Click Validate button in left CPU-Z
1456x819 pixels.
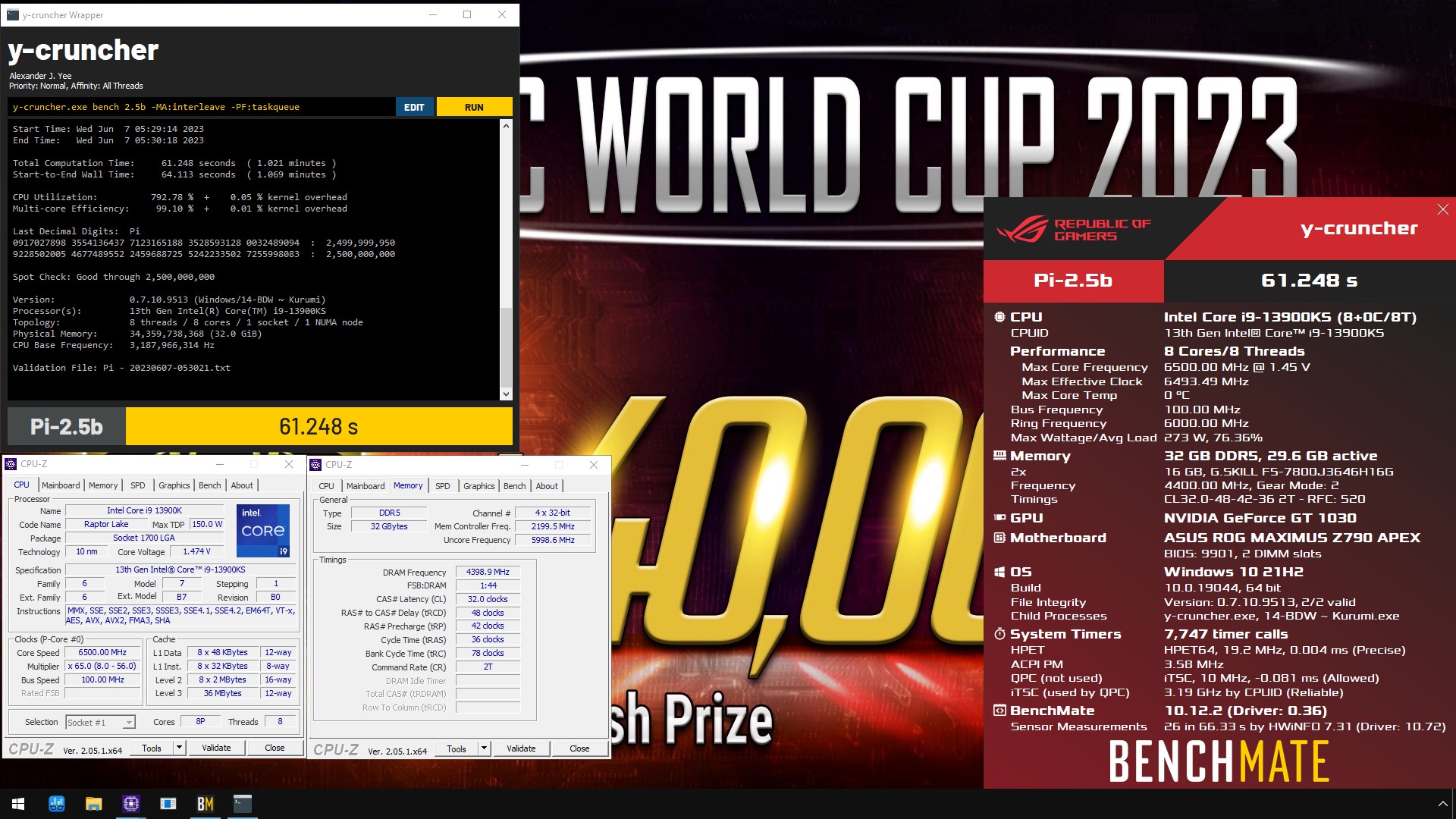click(x=216, y=748)
